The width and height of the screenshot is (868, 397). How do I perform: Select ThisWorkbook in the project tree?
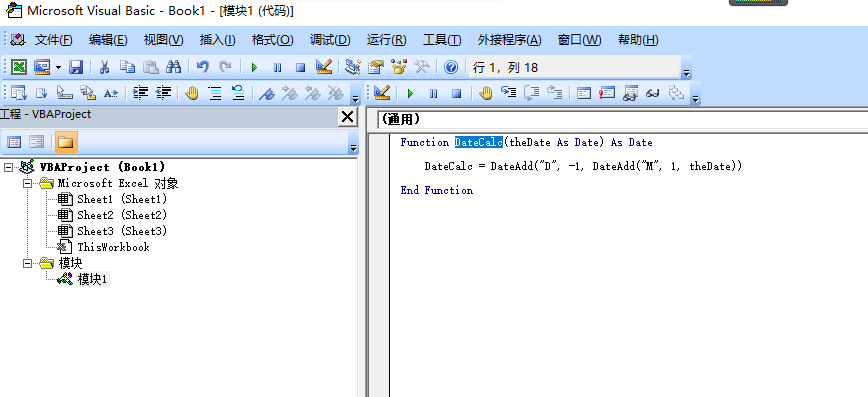(113, 247)
